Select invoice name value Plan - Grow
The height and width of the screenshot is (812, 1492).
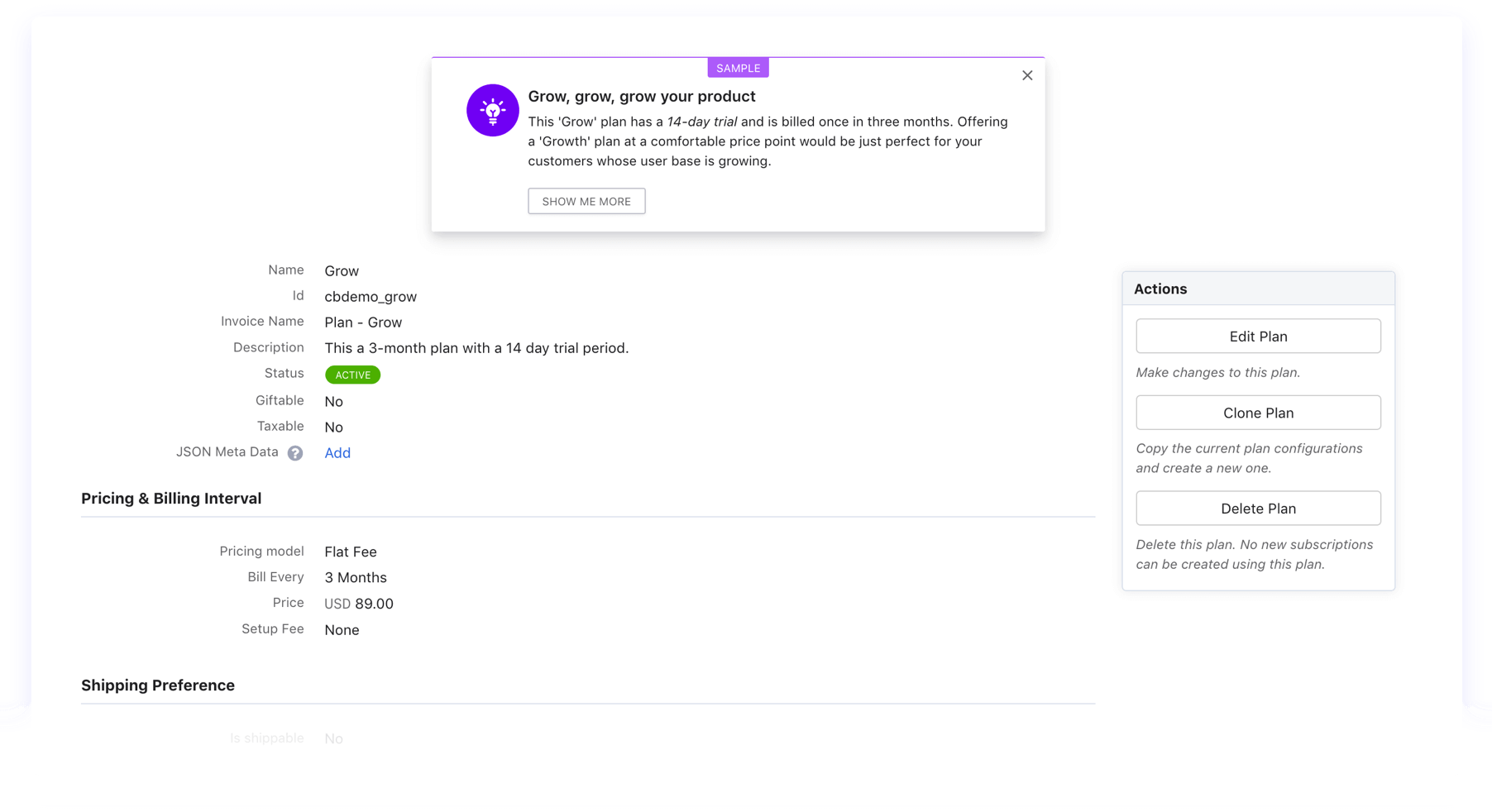(x=363, y=322)
